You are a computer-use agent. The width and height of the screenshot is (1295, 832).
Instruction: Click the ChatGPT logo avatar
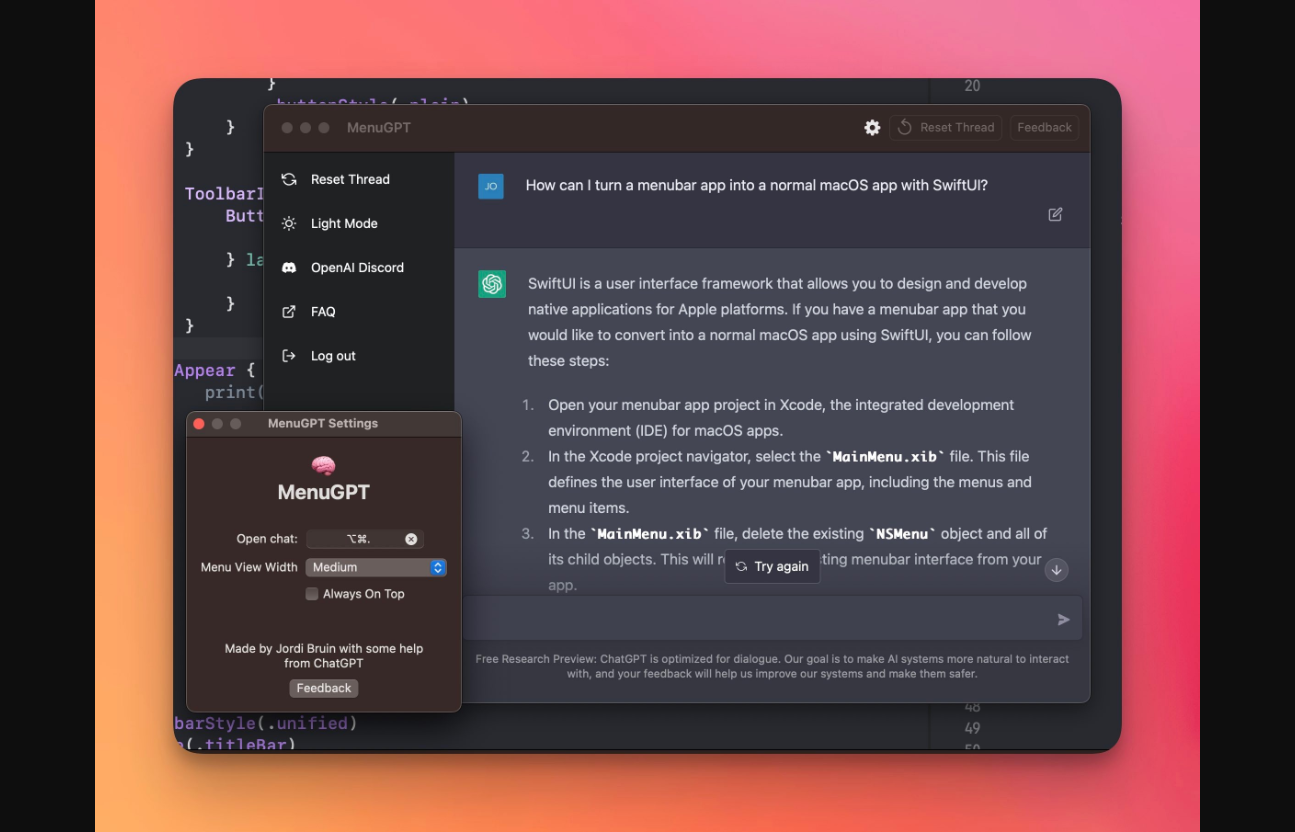[492, 284]
